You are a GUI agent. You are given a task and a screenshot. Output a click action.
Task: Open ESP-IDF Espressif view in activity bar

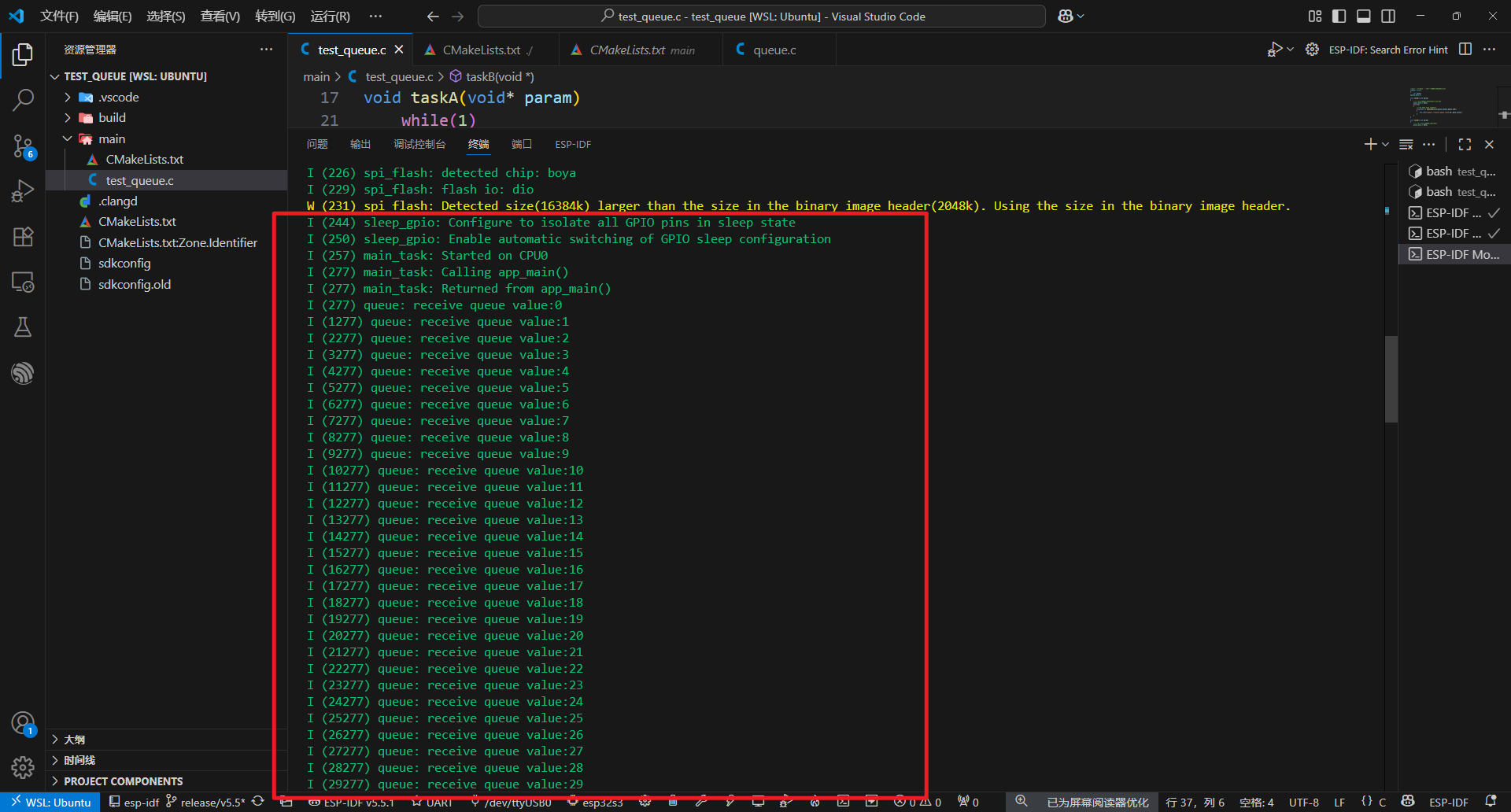tap(23, 373)
